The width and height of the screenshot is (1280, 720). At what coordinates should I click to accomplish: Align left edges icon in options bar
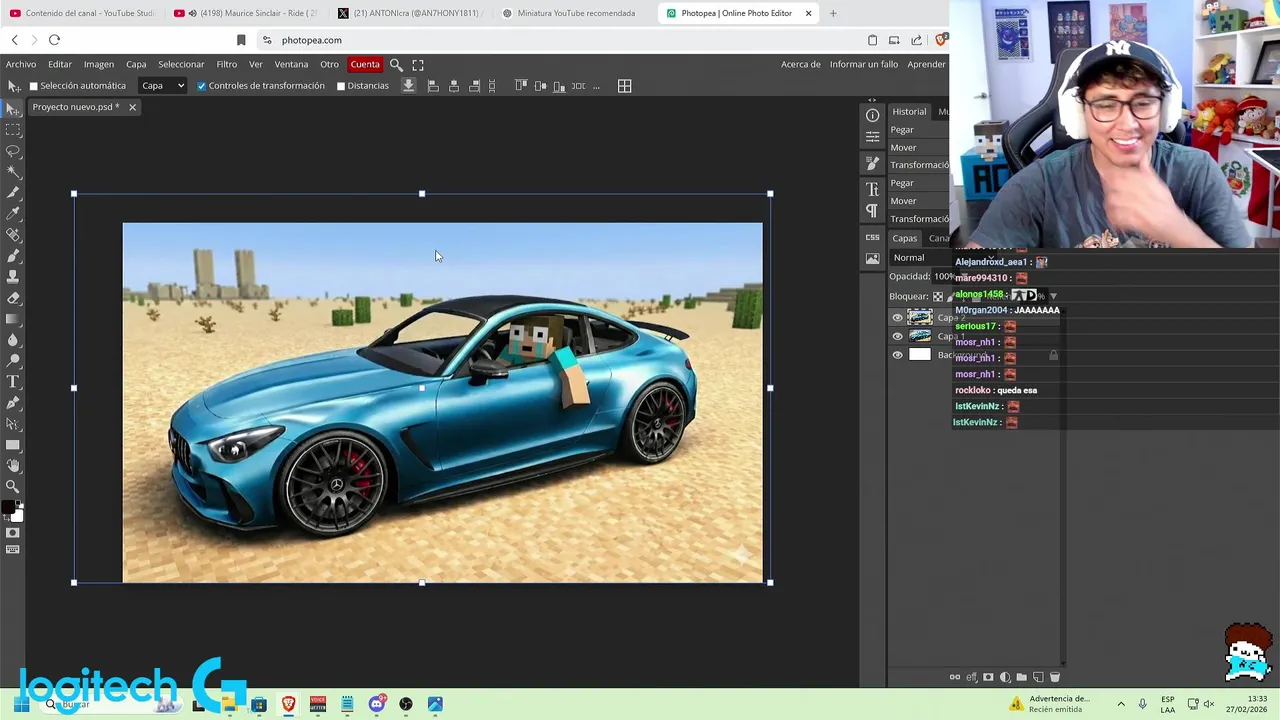point(433,86)
